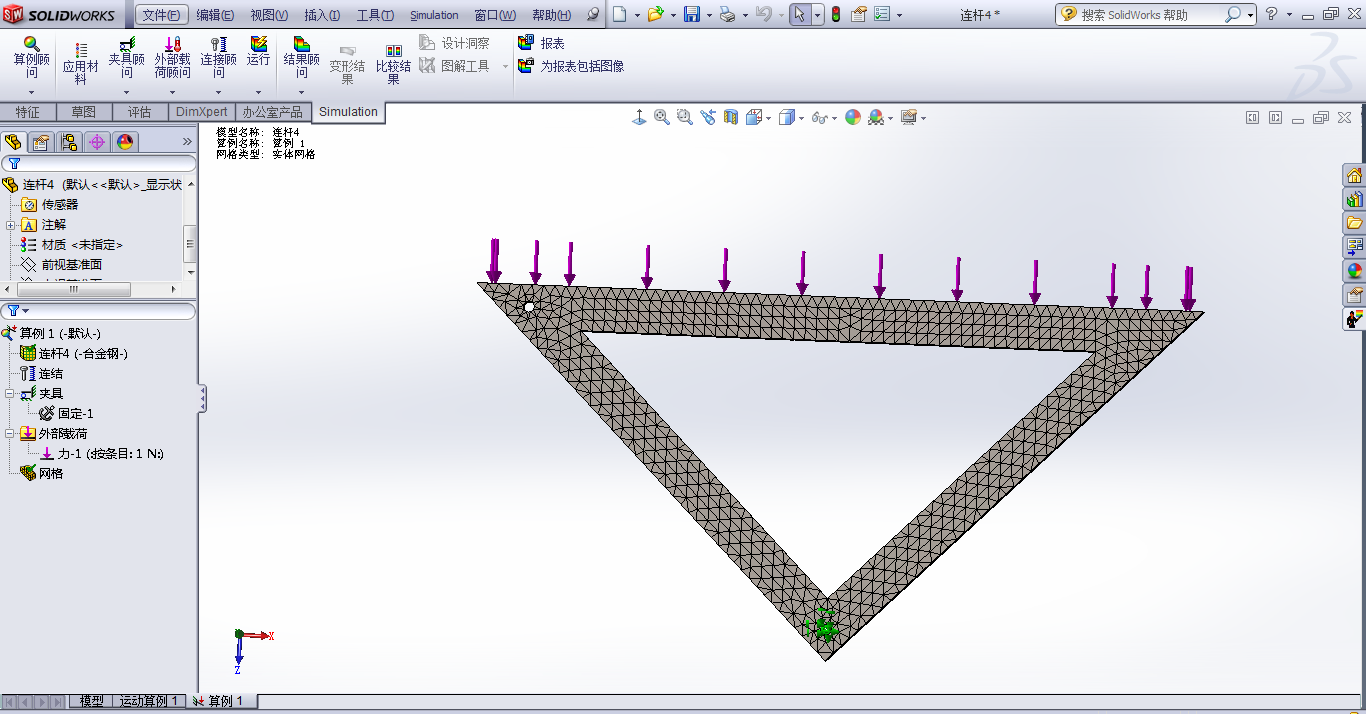This screenshot has width=1366, height=714.
Task: Open the 结果顾问 results advisor
Action: point(301,57)
